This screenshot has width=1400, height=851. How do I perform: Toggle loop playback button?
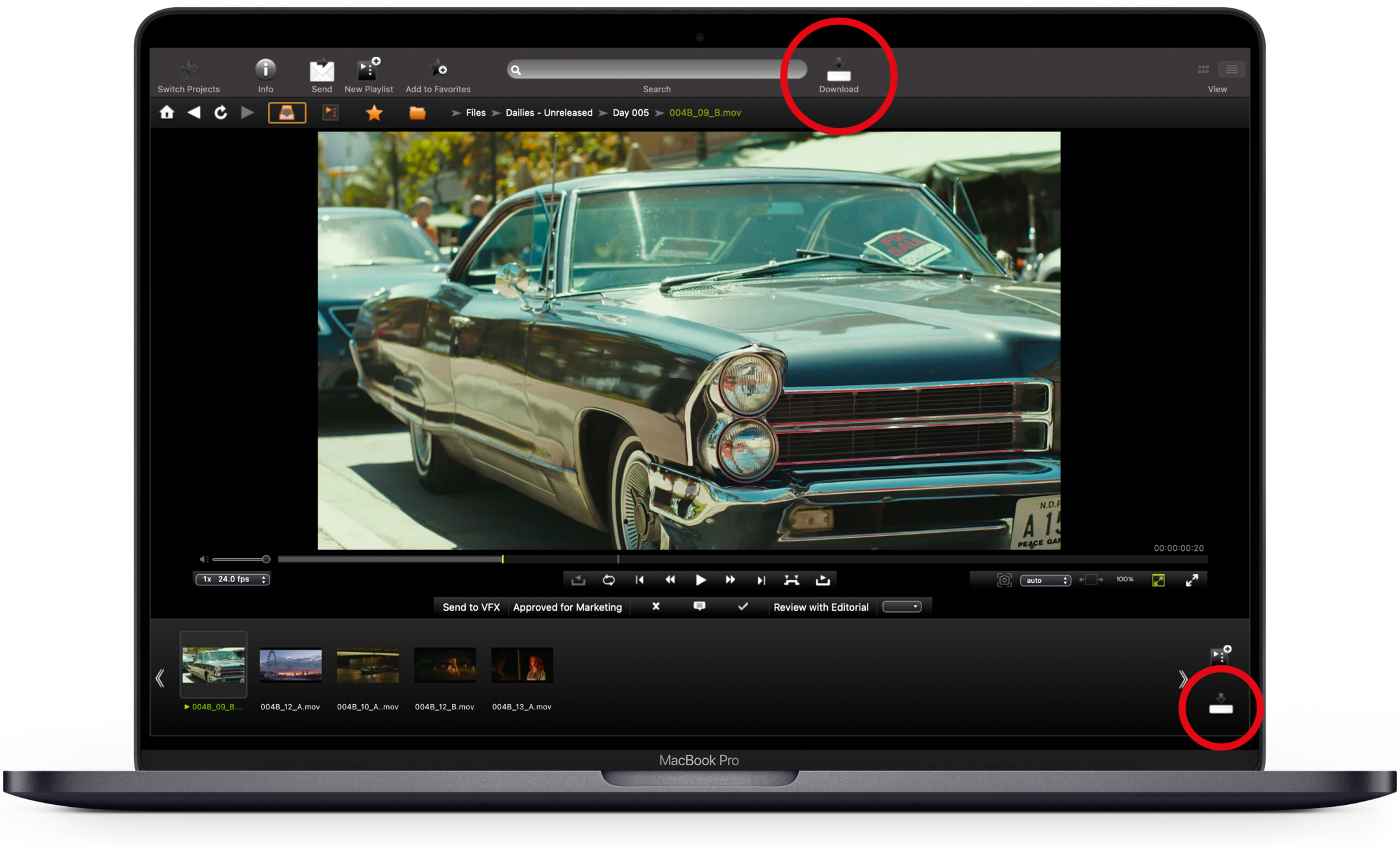click(608, 580)
